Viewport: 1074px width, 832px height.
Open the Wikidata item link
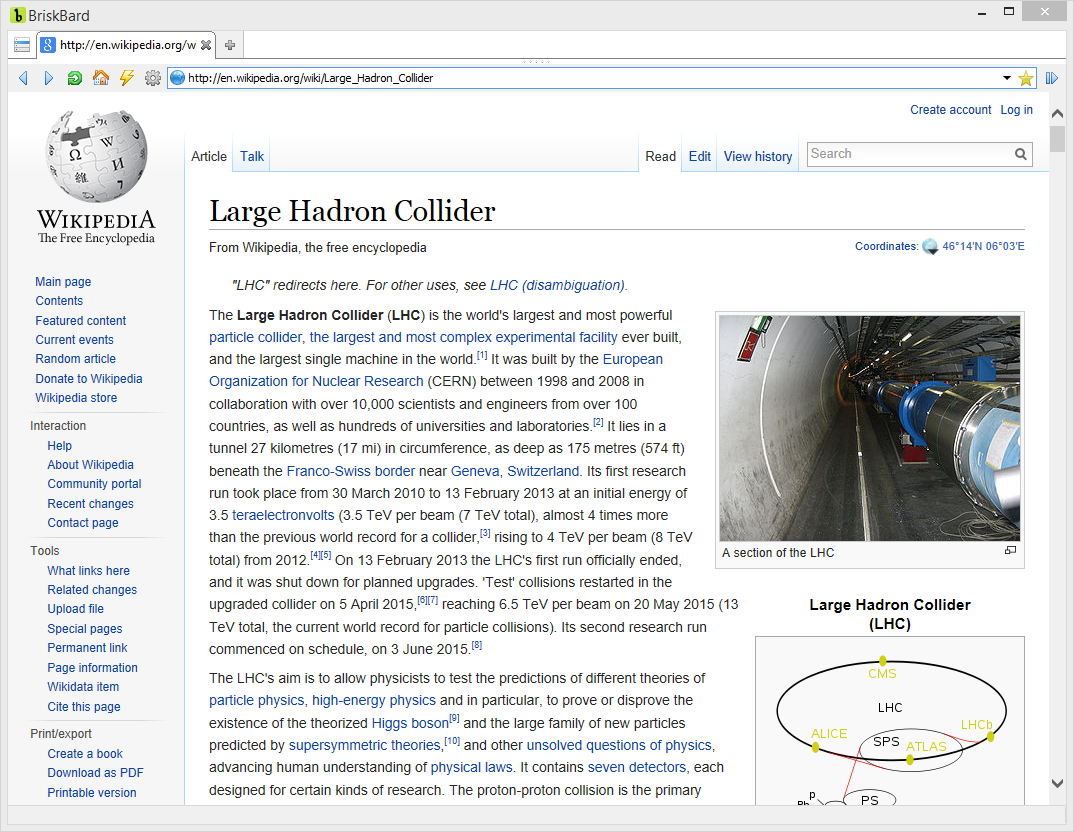[83, 686]
